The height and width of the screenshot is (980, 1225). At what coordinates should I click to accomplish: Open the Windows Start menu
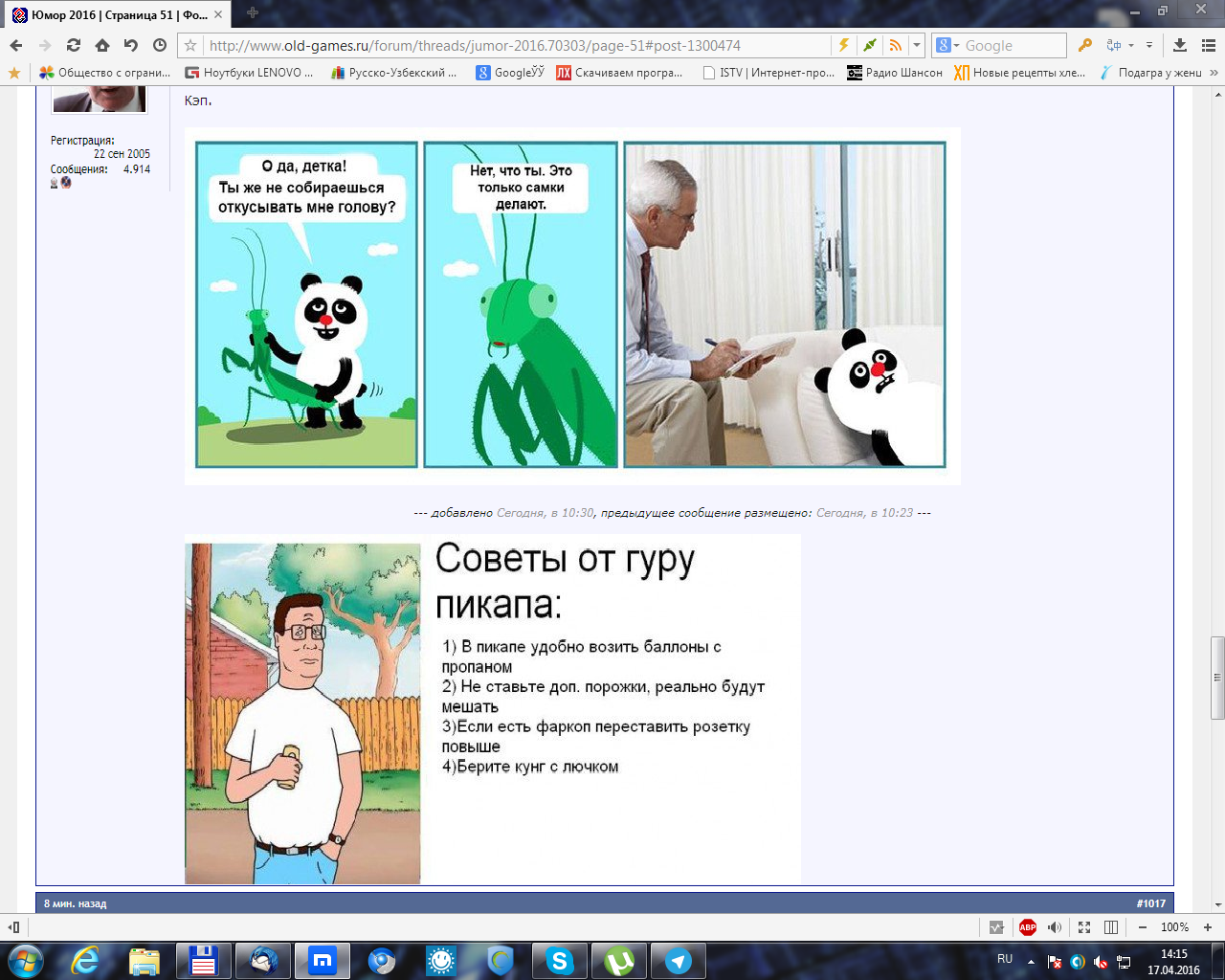tap(25, 960)
